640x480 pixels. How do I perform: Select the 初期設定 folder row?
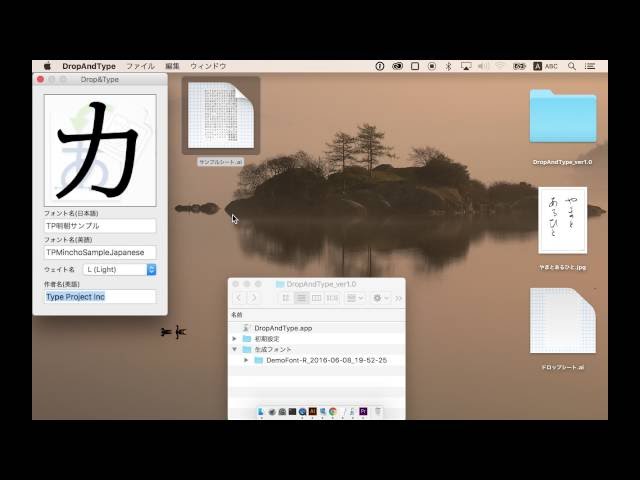[x=317, y=339]
